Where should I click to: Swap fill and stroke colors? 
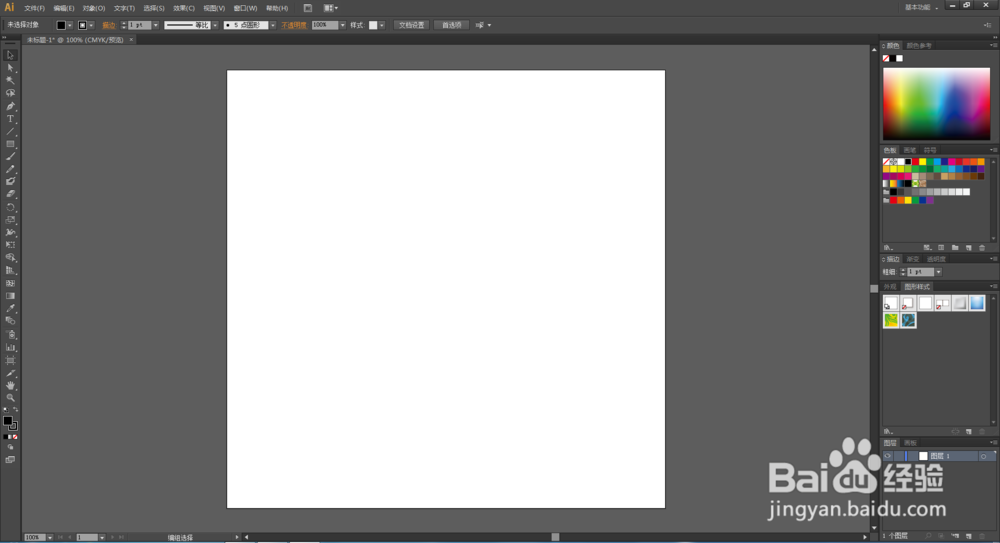click(15, 410)
